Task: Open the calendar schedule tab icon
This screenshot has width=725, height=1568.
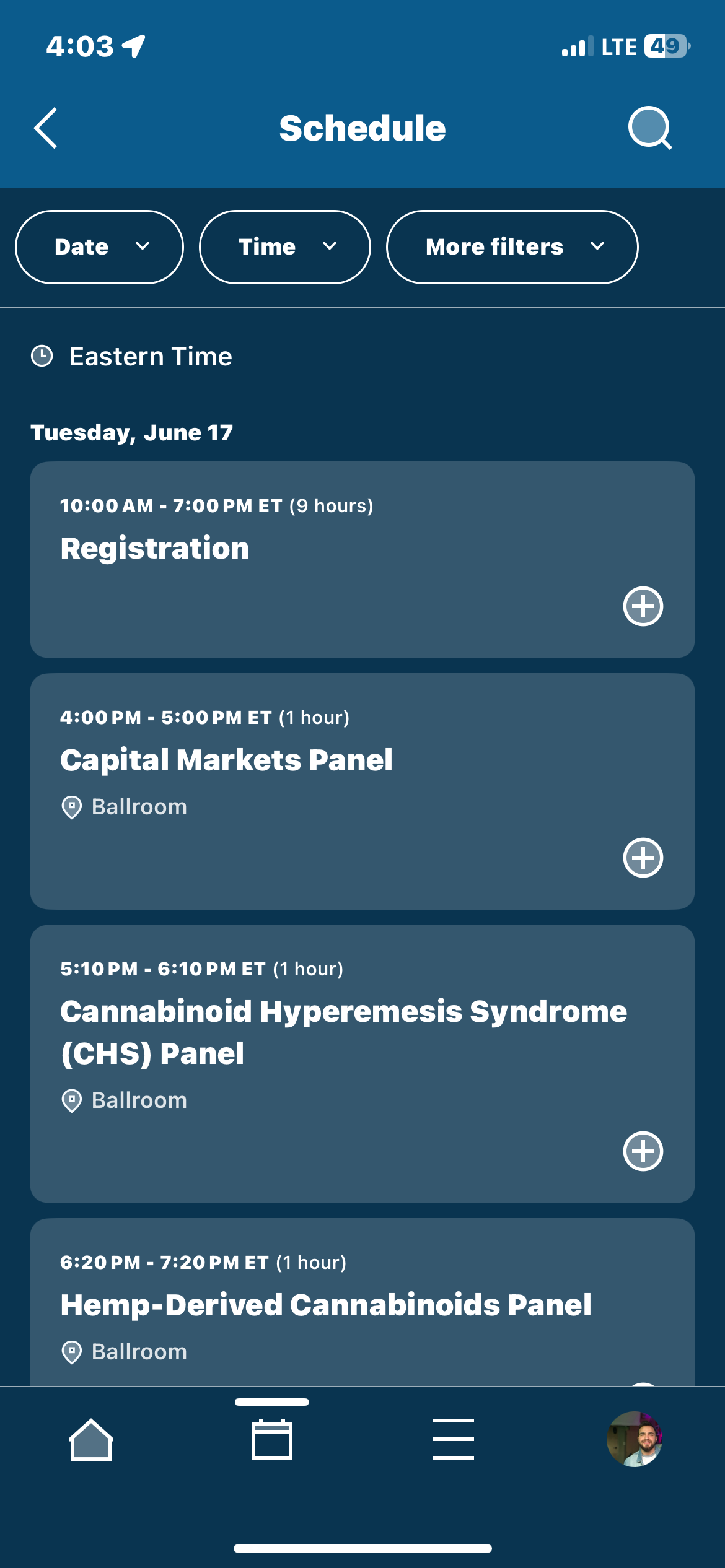Action: 272,1439
